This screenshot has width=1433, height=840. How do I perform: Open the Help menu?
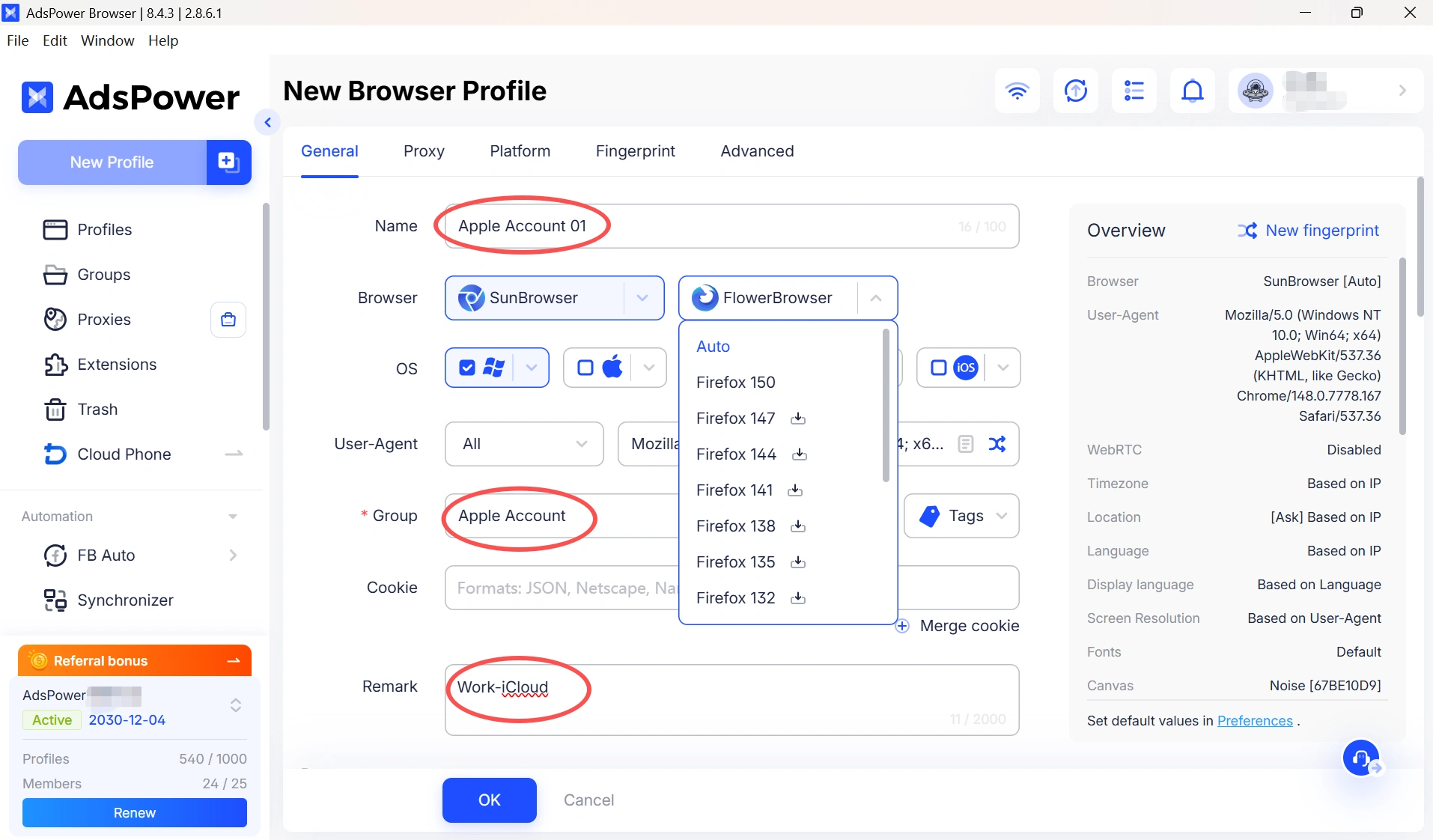point(163,40)
